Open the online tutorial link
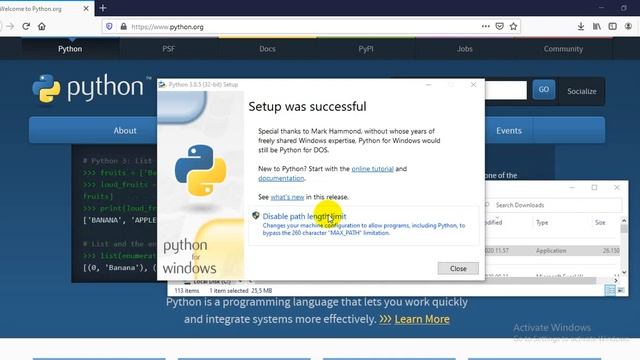This screenshot has width=640, height=360. pyautogui.click(x=373, y=169)
